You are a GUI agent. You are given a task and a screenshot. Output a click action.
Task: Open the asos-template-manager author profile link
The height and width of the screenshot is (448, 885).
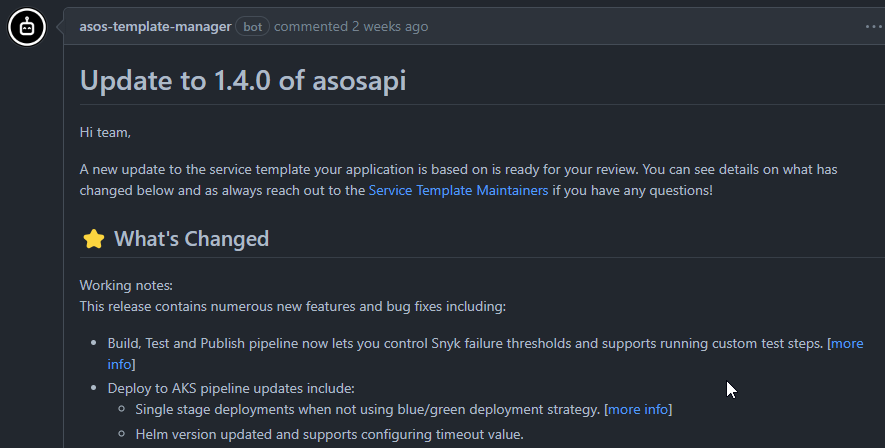[x=155, y=27]
